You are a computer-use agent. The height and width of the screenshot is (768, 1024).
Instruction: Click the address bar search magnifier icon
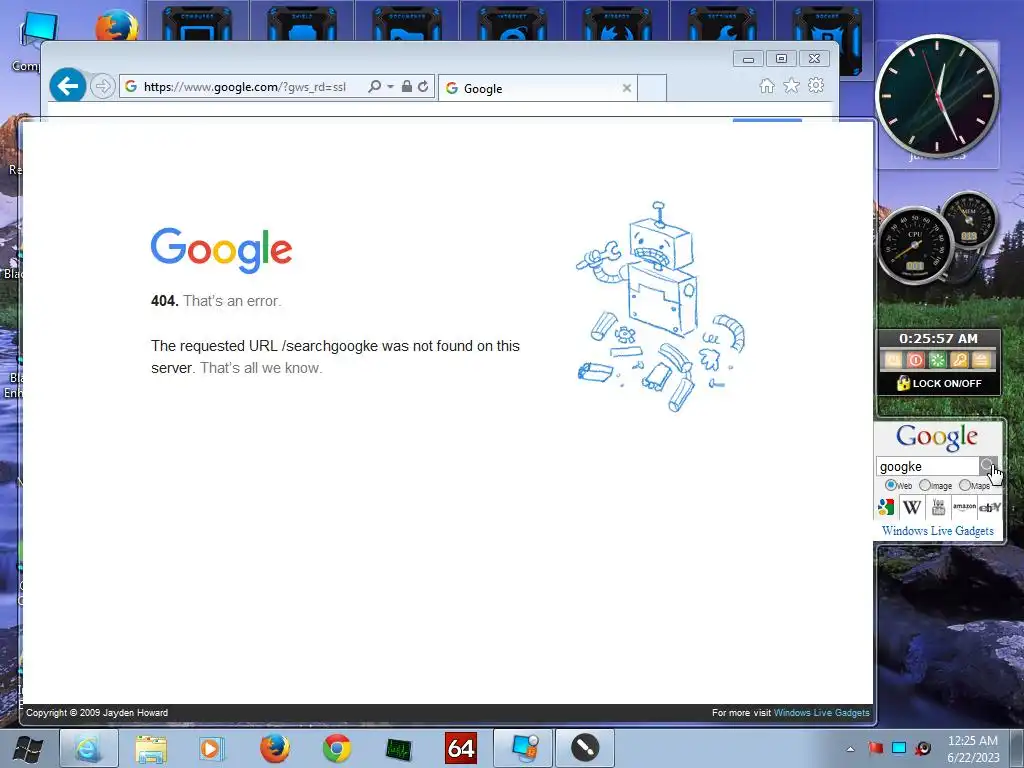[x=374, y=86]
